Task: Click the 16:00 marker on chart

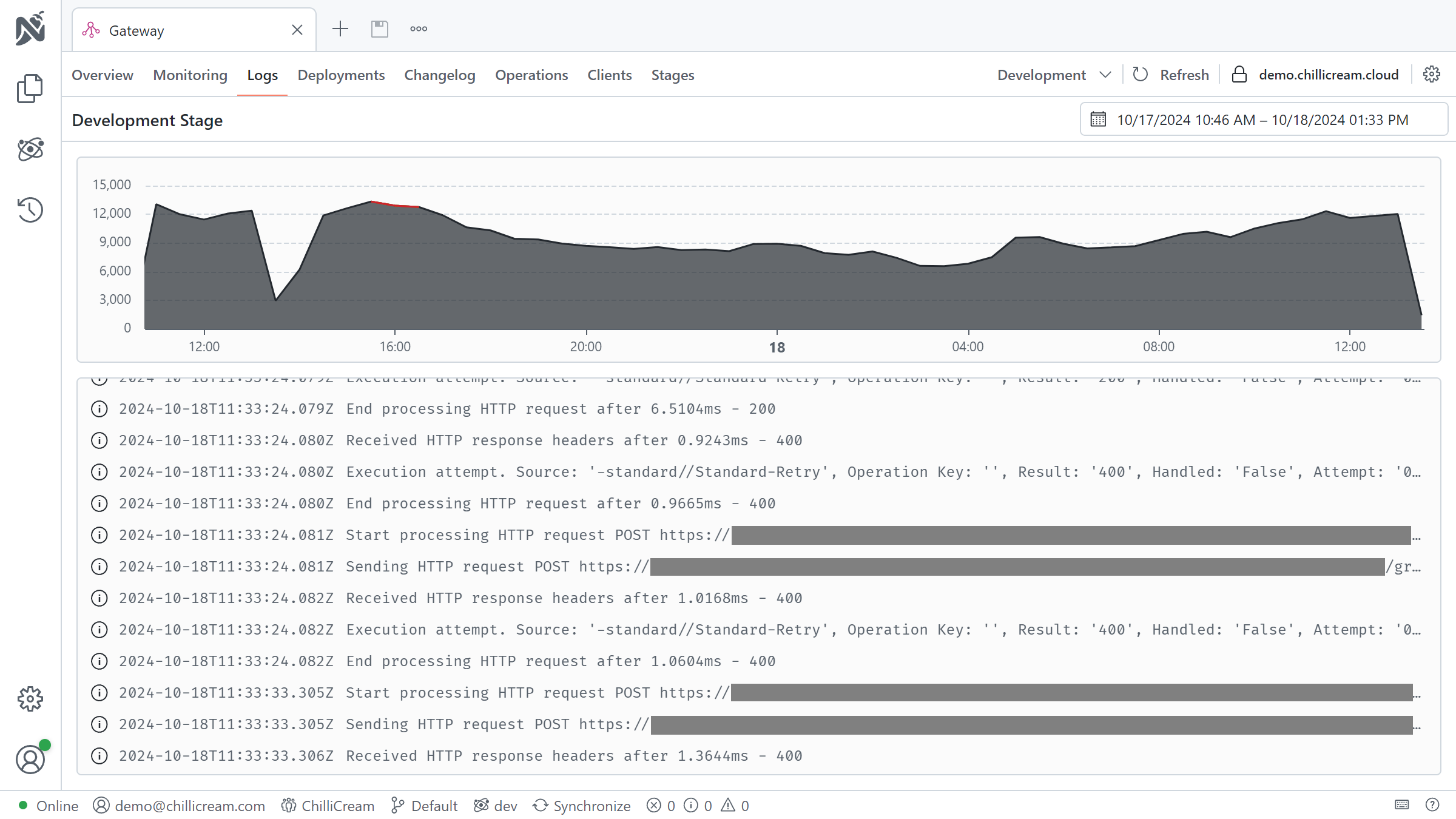Action: [x=395, y=346]
